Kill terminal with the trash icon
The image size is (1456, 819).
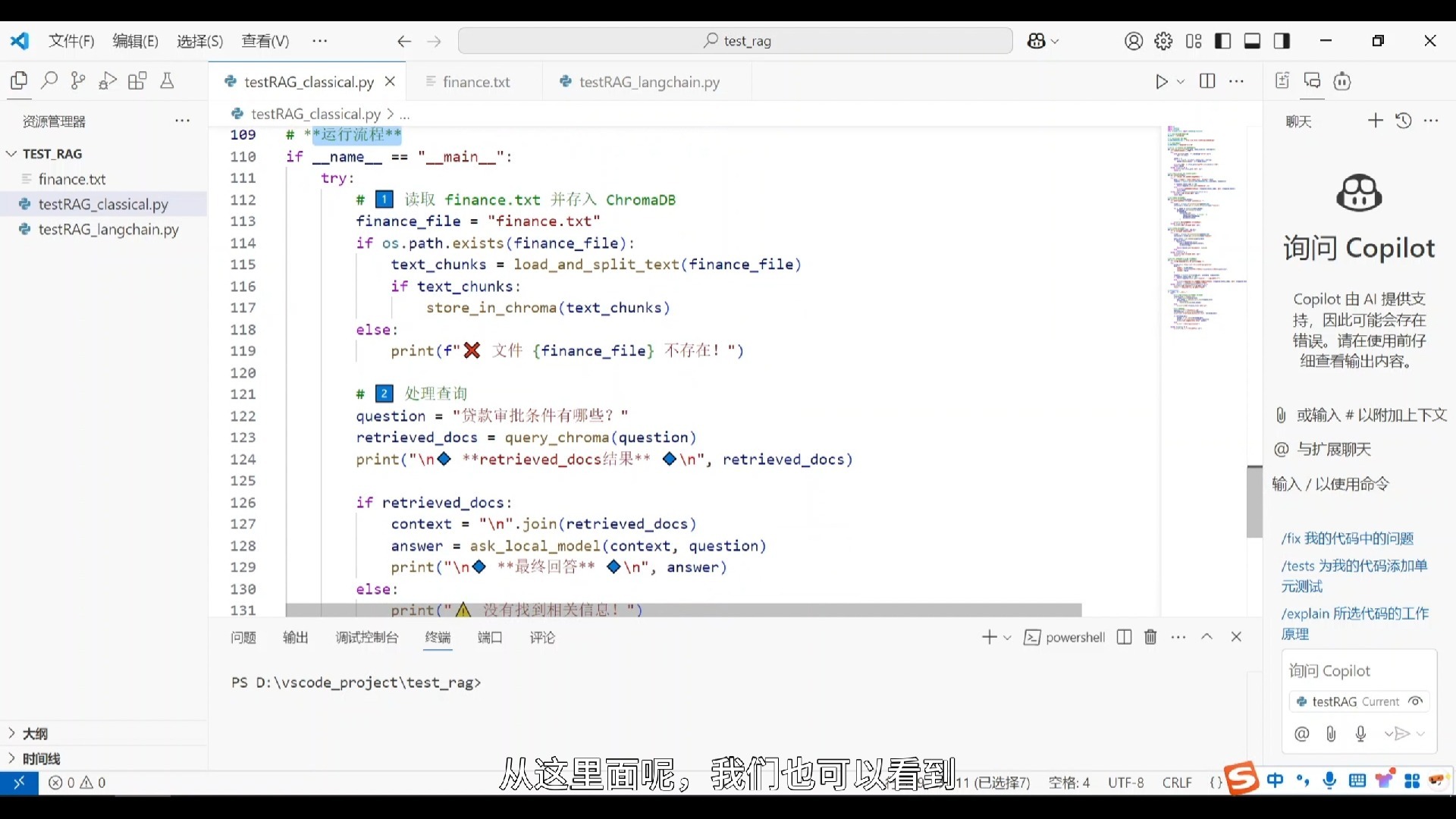(1150, 637)
